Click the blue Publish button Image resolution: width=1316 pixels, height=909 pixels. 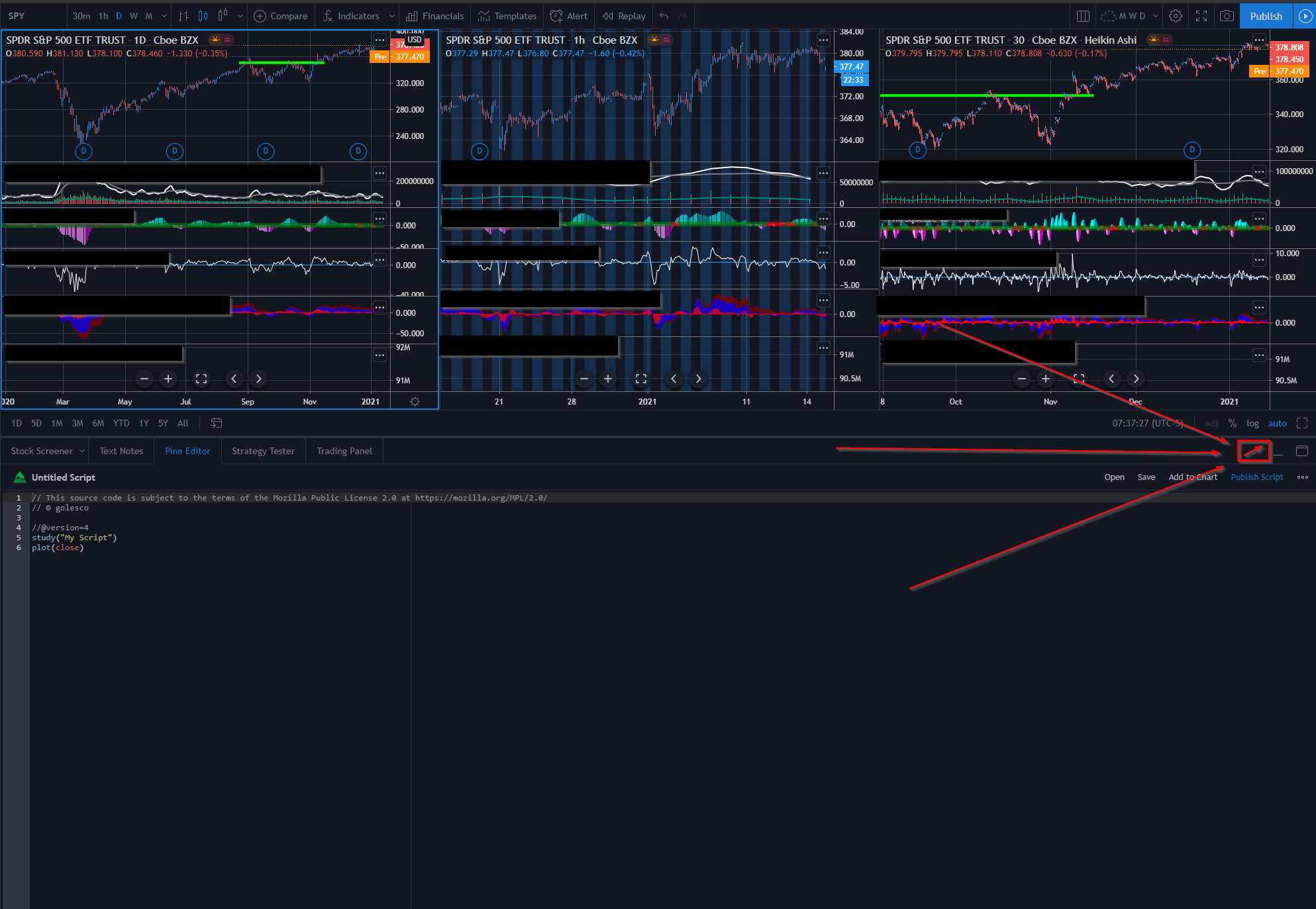click(1266, 16)
